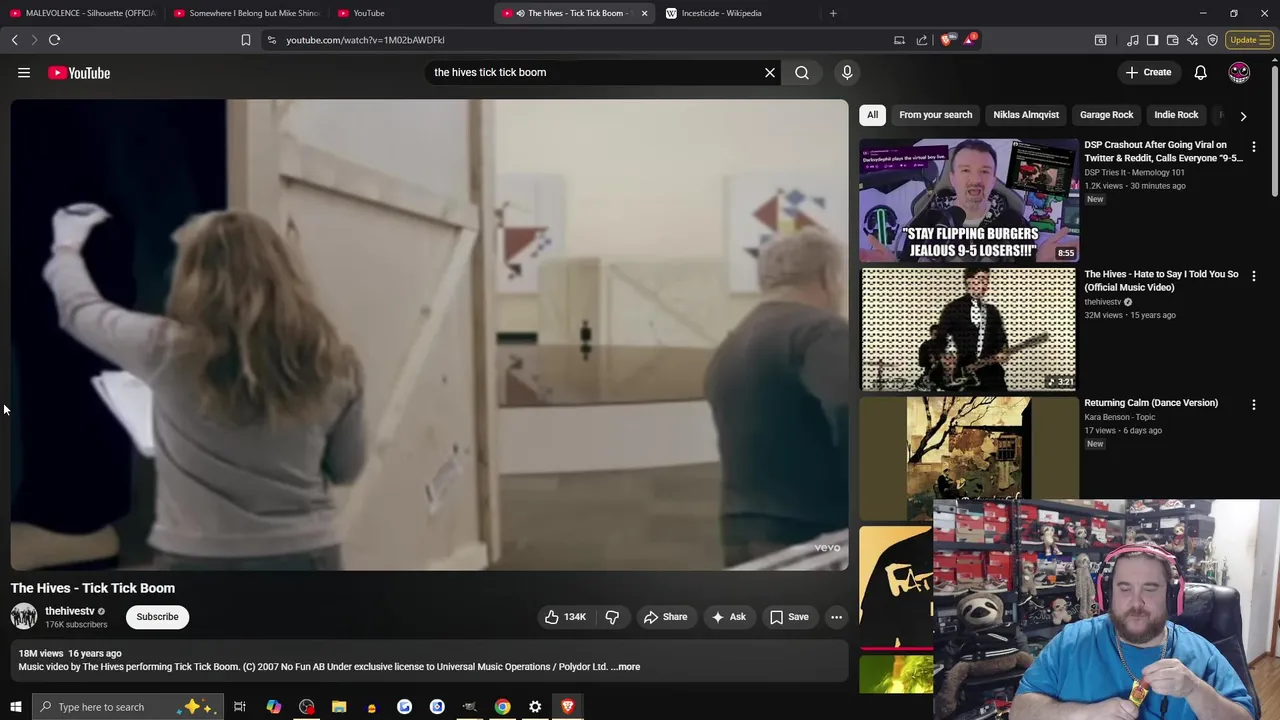1280x720 pixels.
Task: Open options menu for Returning Calm video
Action: click(x=1254, y=405)
